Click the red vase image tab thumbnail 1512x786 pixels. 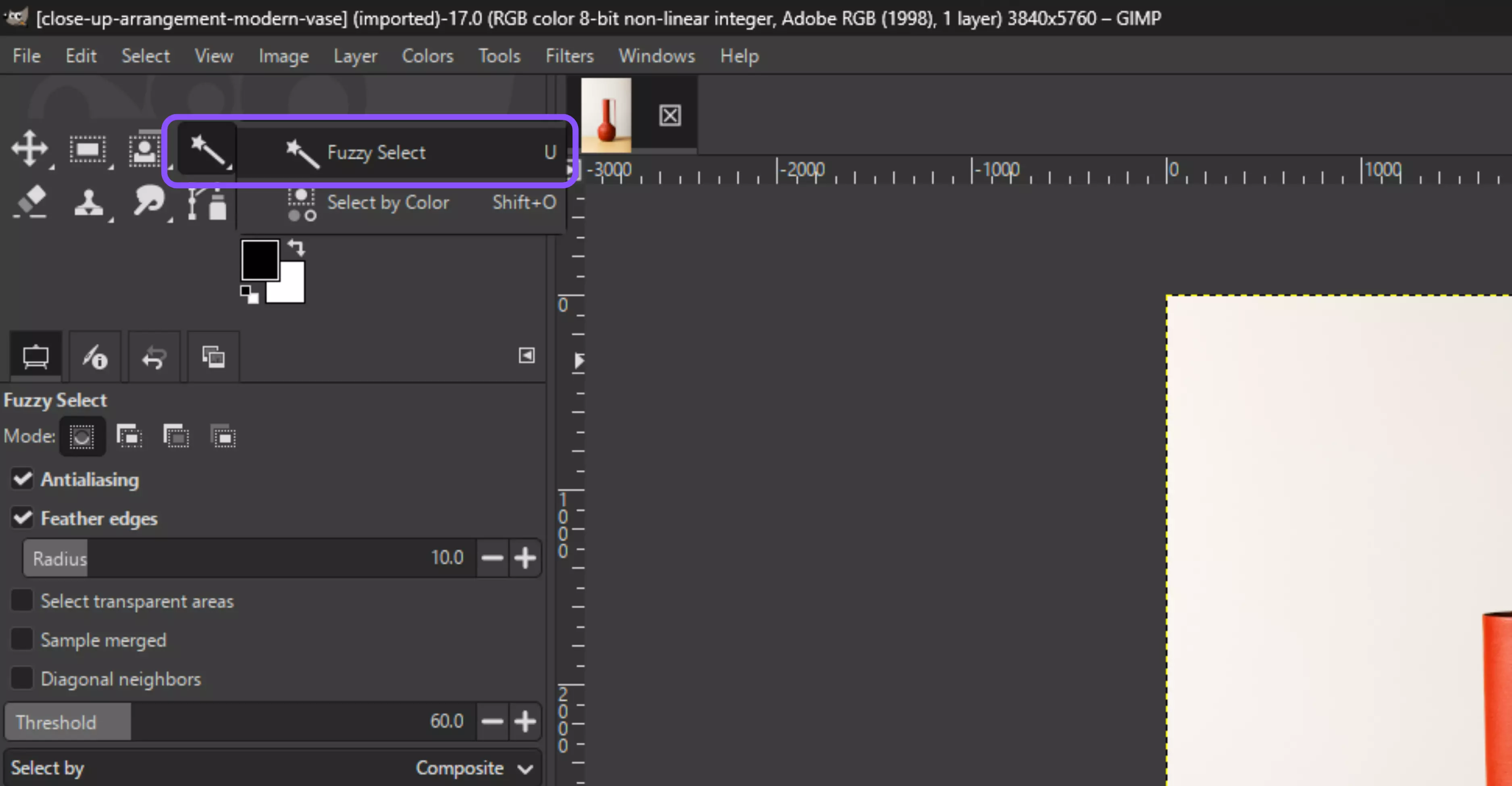click(x=606, y=116)
